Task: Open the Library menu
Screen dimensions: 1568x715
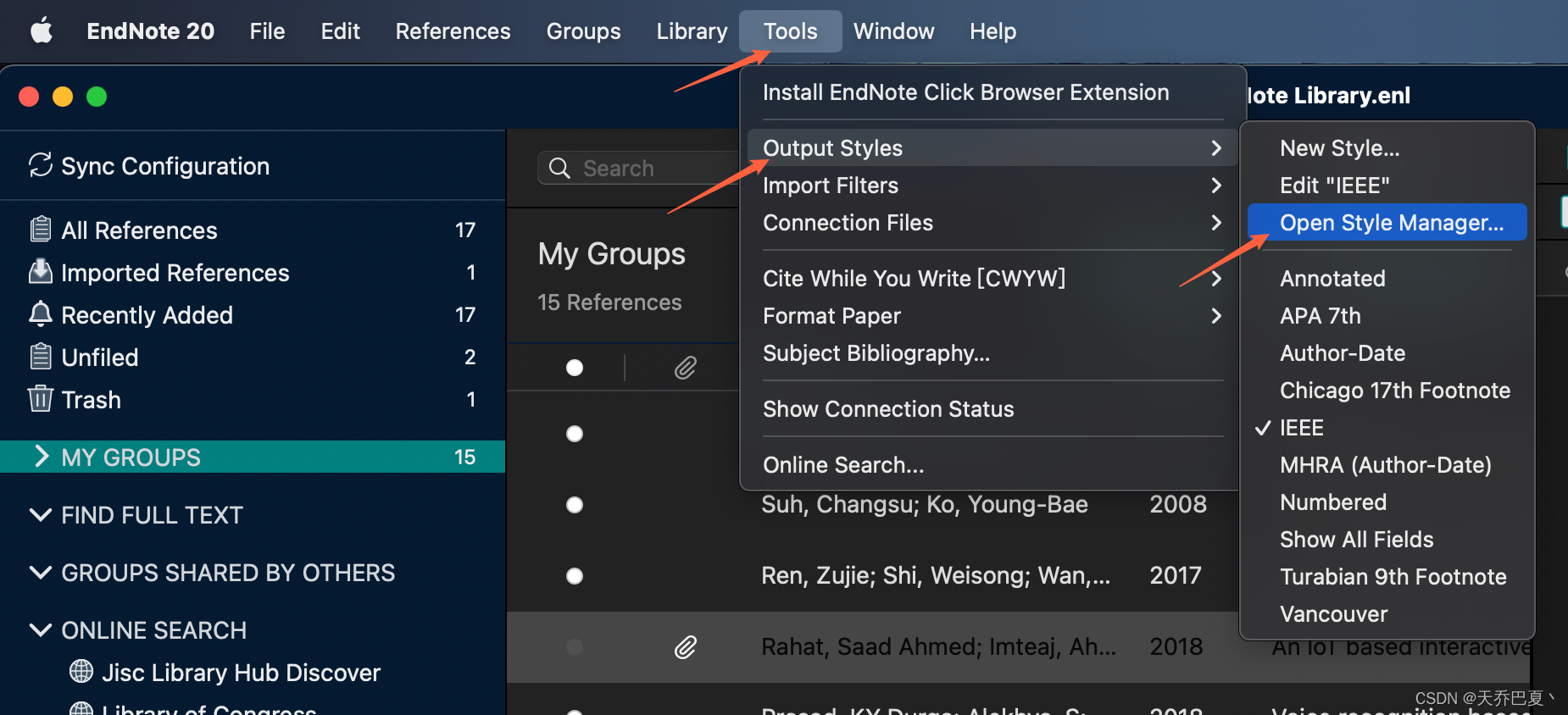Action: coord(692,31)
